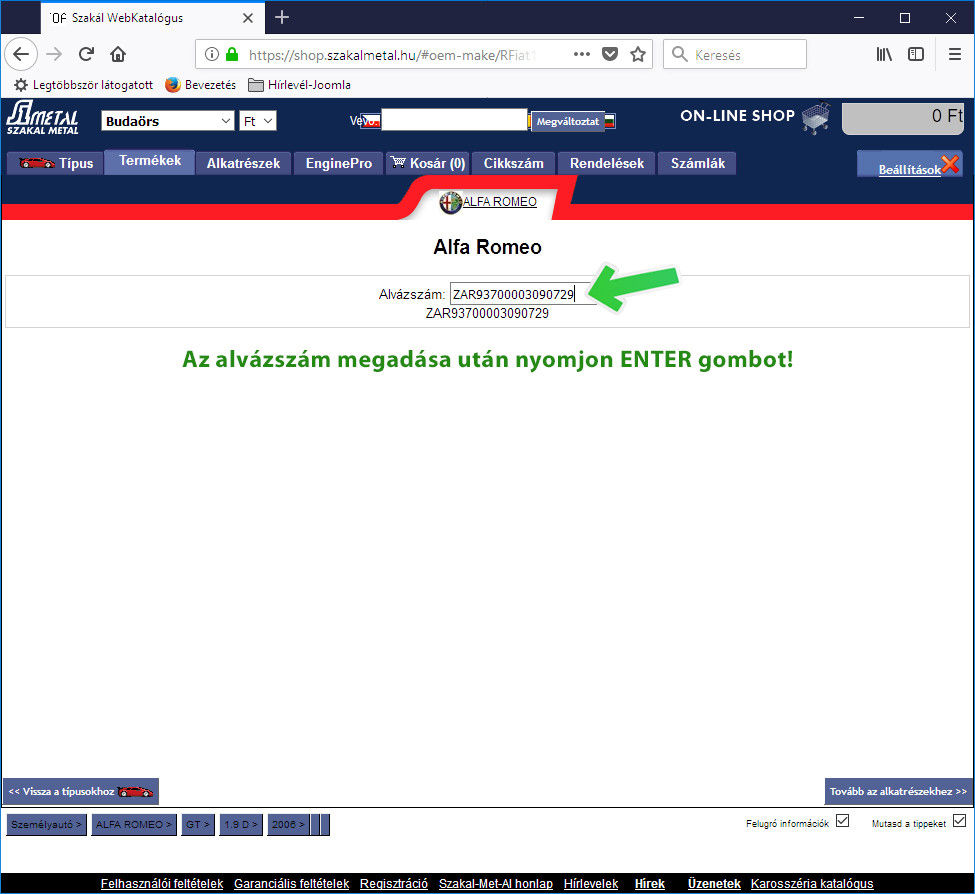Click the browser forward arrow

click(x=54, y=55)
